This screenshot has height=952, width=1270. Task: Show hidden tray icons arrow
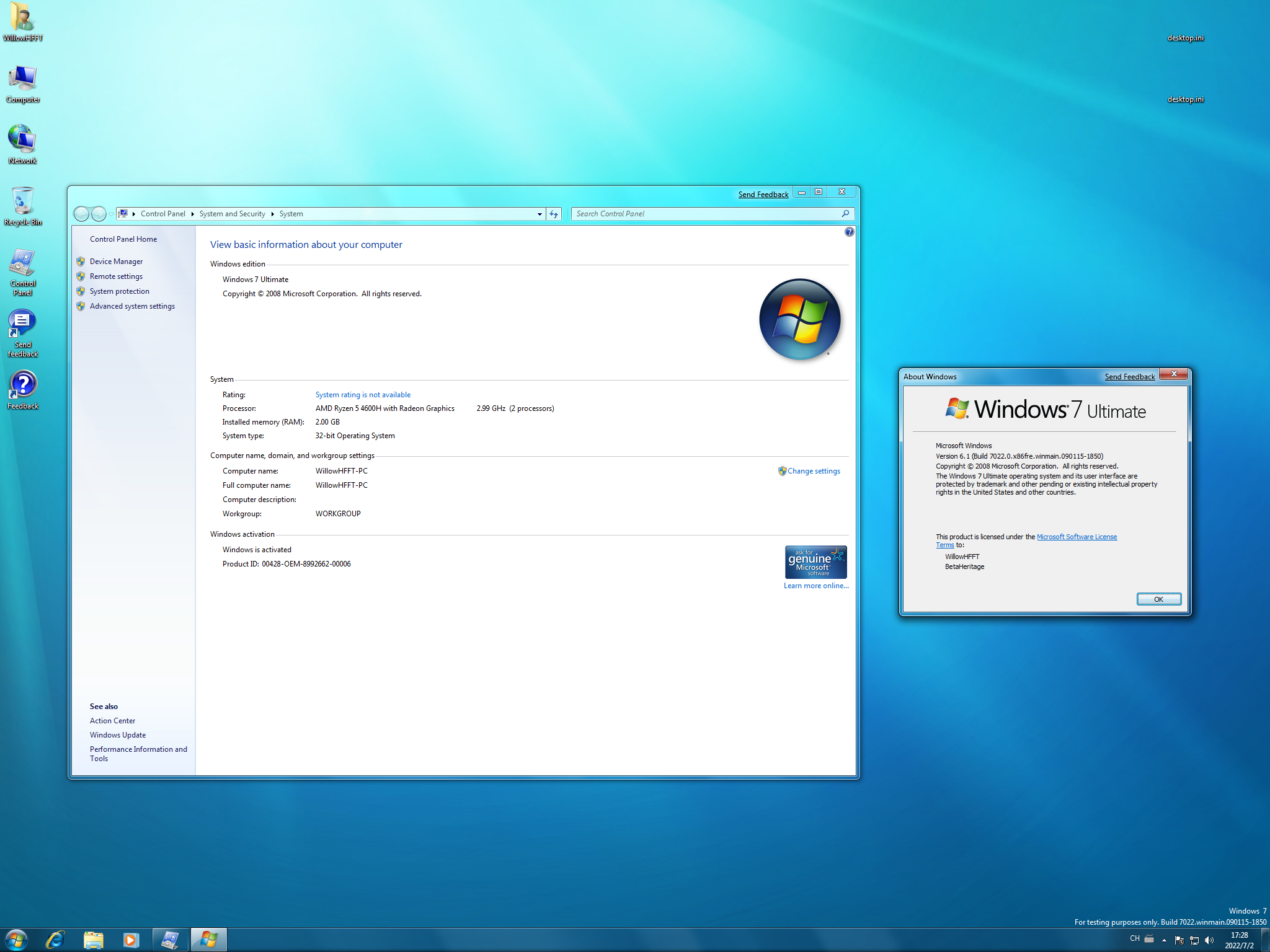(x=1164, y=940)
